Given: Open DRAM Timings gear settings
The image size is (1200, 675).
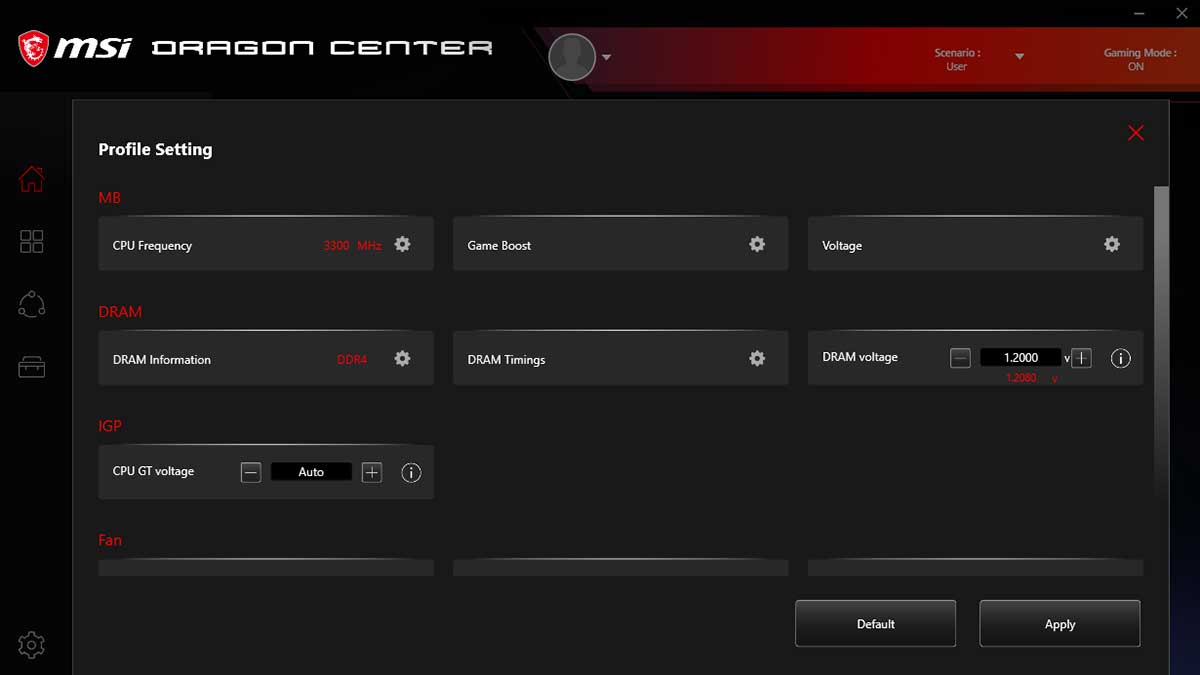Looking at the screenshot, I should click(x=757, y=359).
